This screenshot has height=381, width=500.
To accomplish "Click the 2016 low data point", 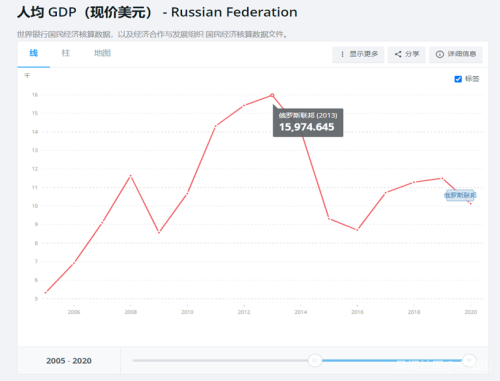I will coord(357,230).
